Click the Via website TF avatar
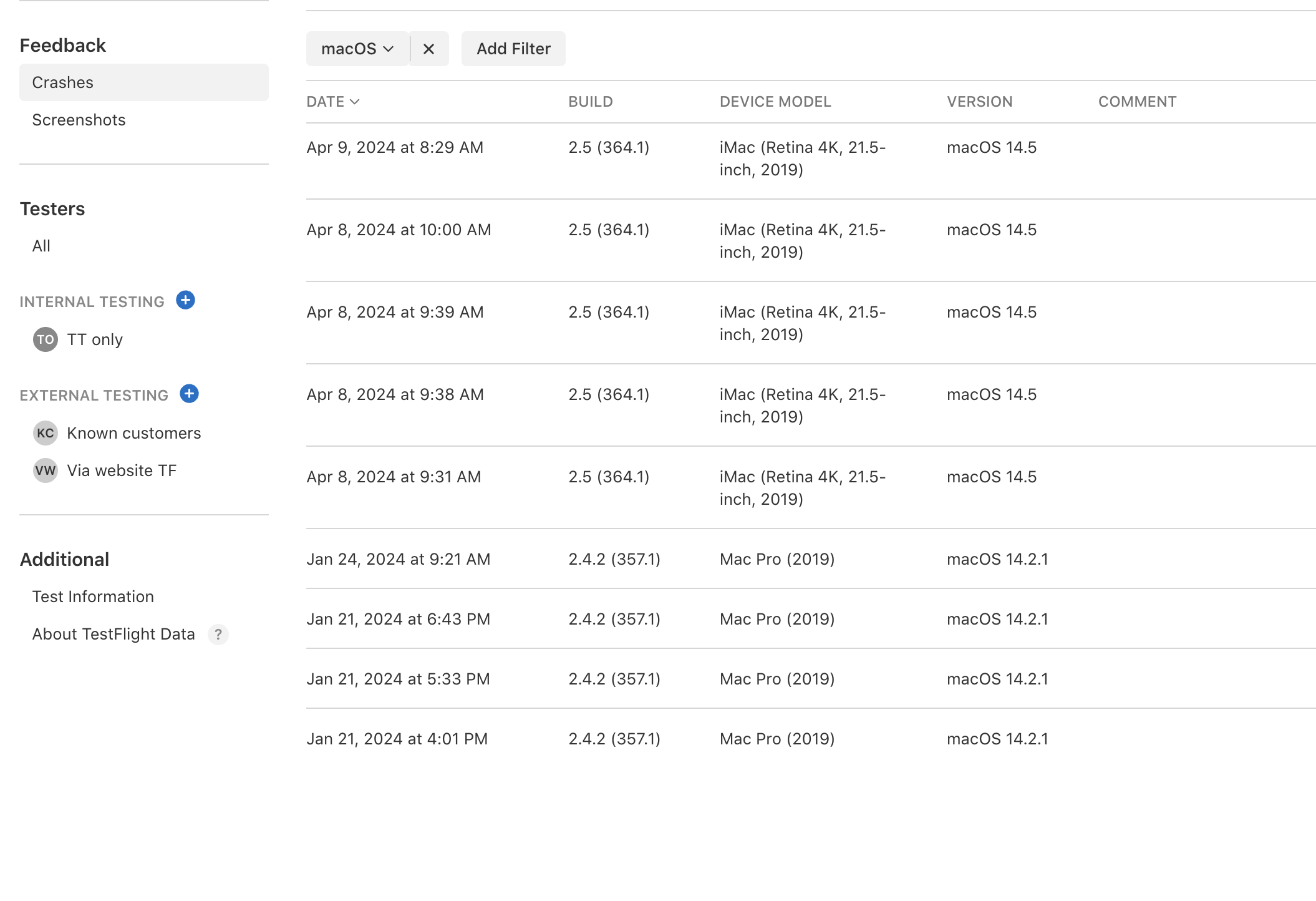 pyautogui.click(x=46, y=470)
